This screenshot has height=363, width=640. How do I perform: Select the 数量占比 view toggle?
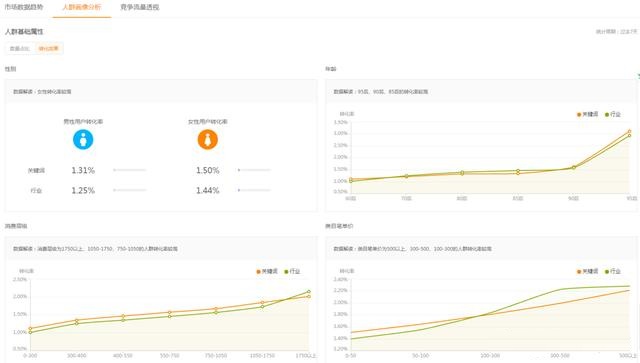(20, 49)
